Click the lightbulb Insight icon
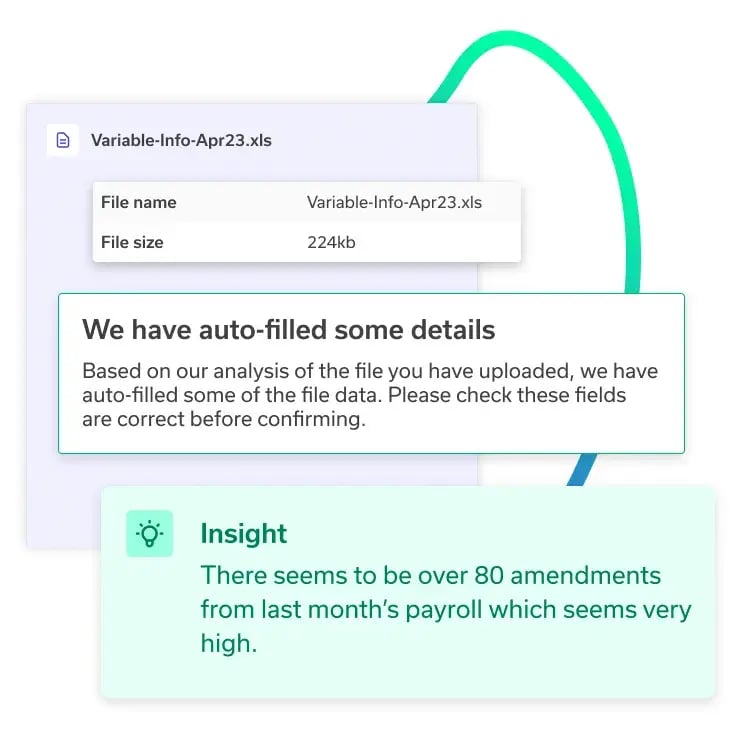Viewport: 750px width, 750px height. 150,534
